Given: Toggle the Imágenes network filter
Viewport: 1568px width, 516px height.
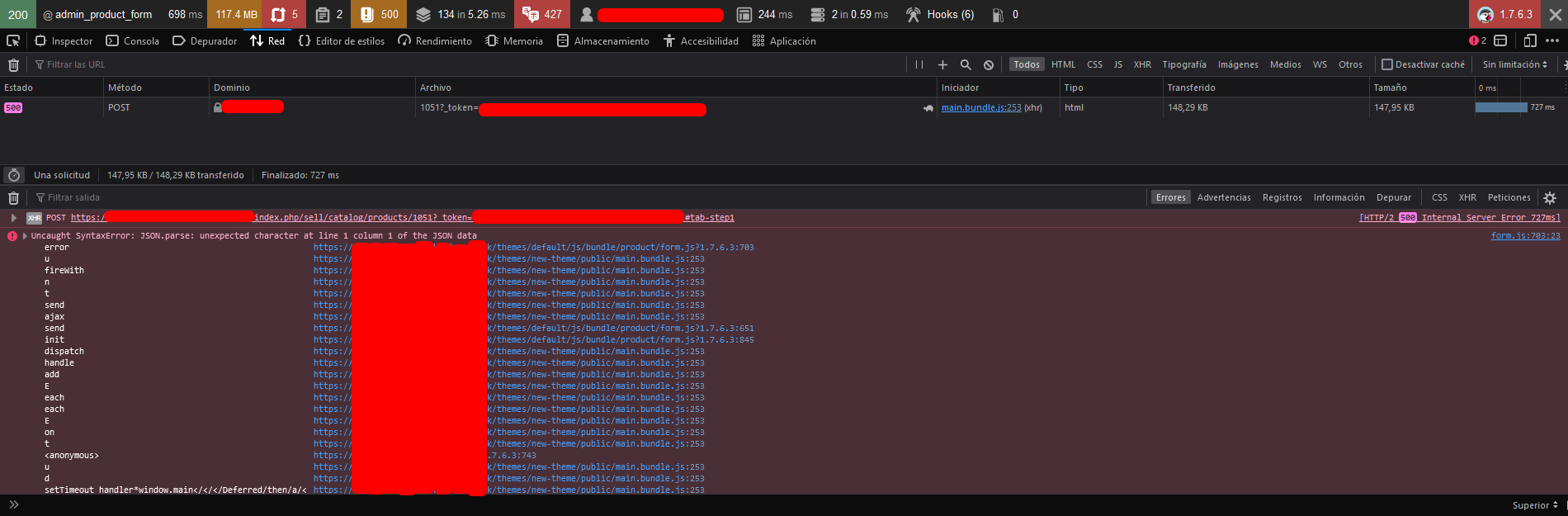Looking at the screenshot, I should click(x=1238, y=64).
